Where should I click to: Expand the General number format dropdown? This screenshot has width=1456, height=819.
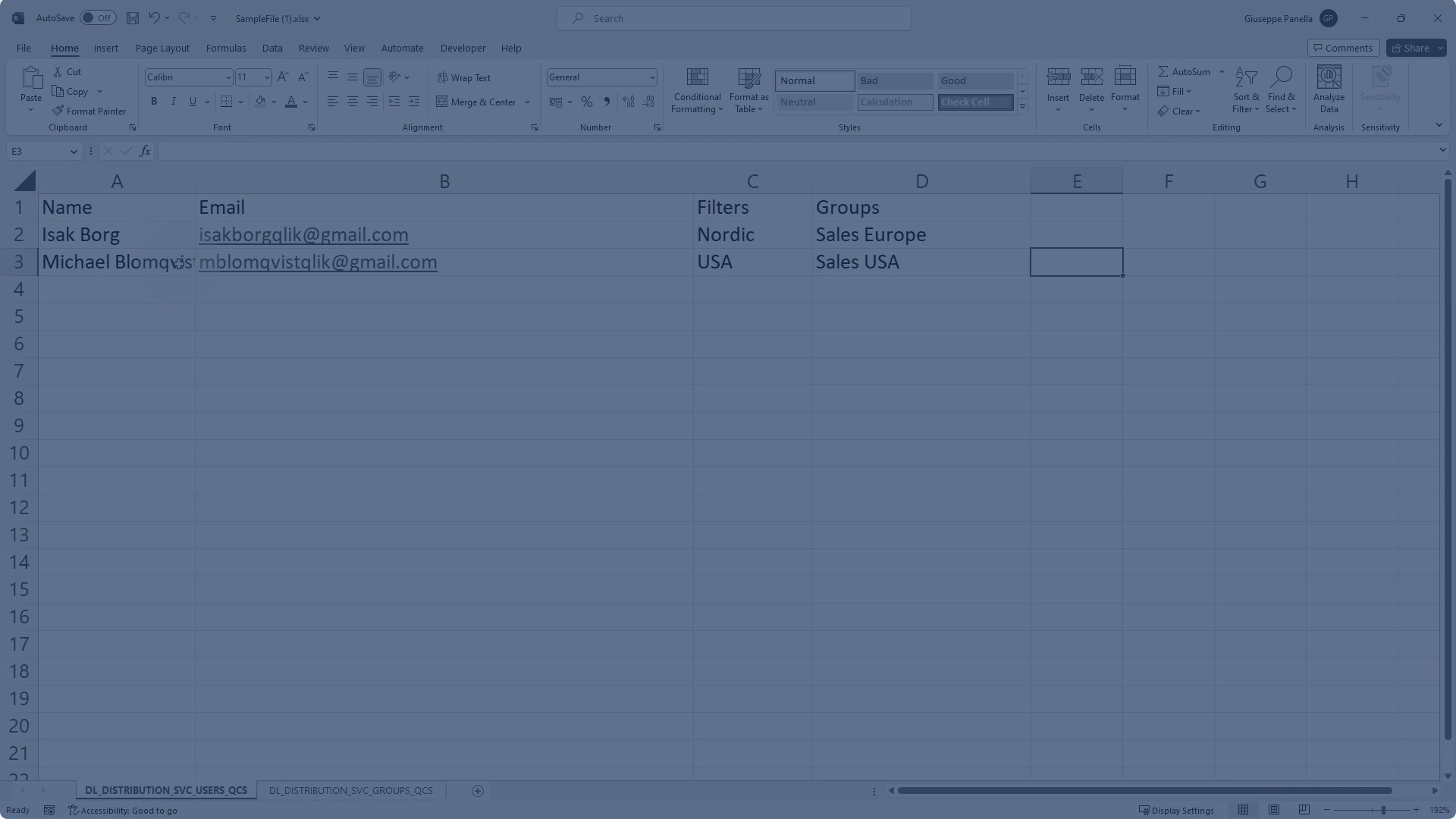tap(651, 77)
